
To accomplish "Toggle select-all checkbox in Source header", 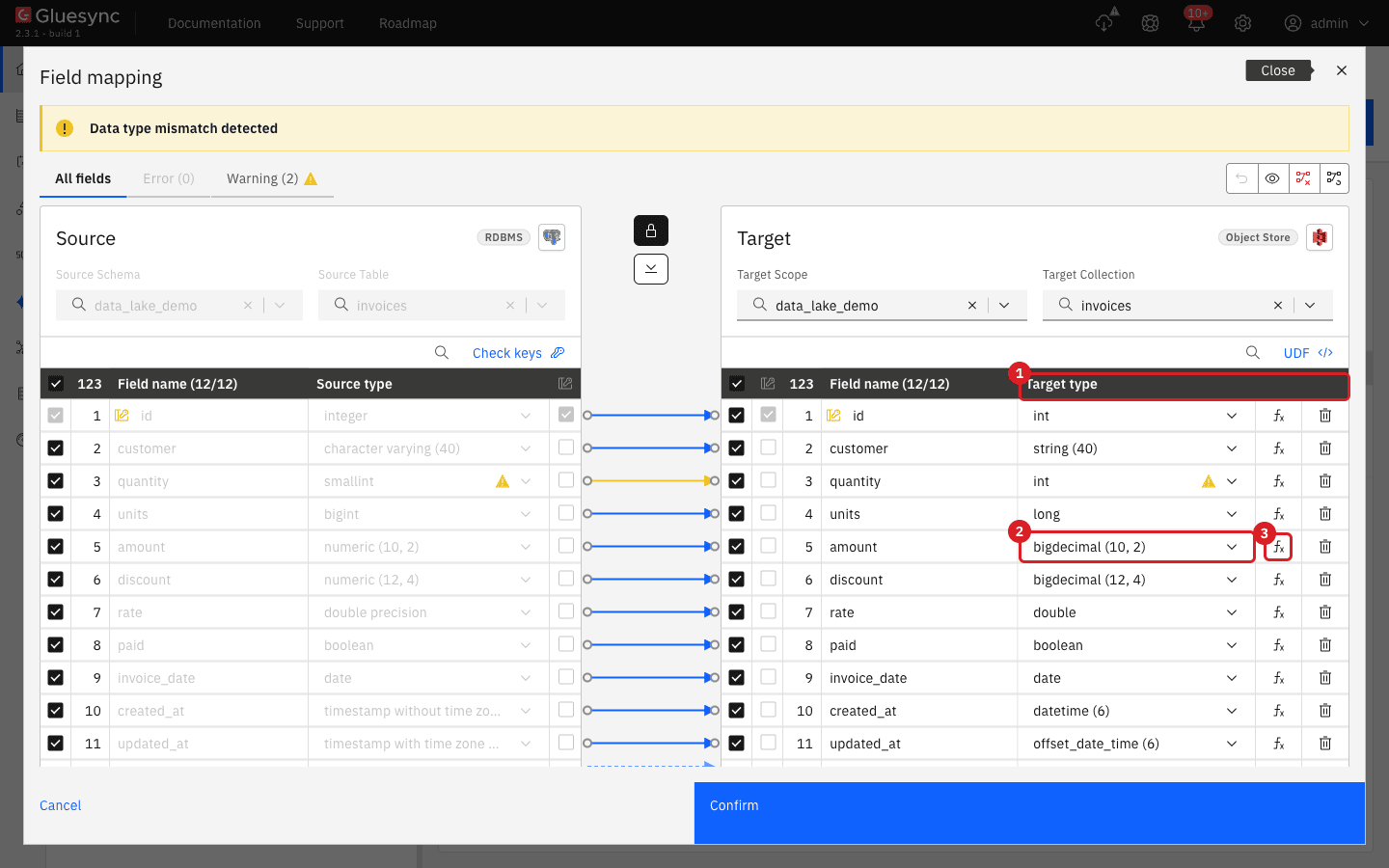I will [x=56, y=384].
